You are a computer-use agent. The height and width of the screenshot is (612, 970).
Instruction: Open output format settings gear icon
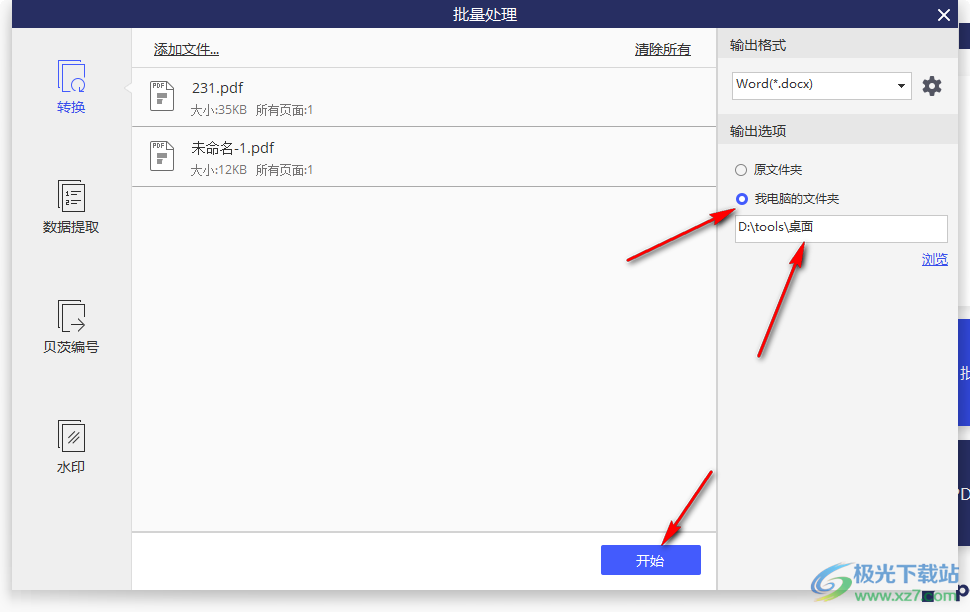(932, 86)
